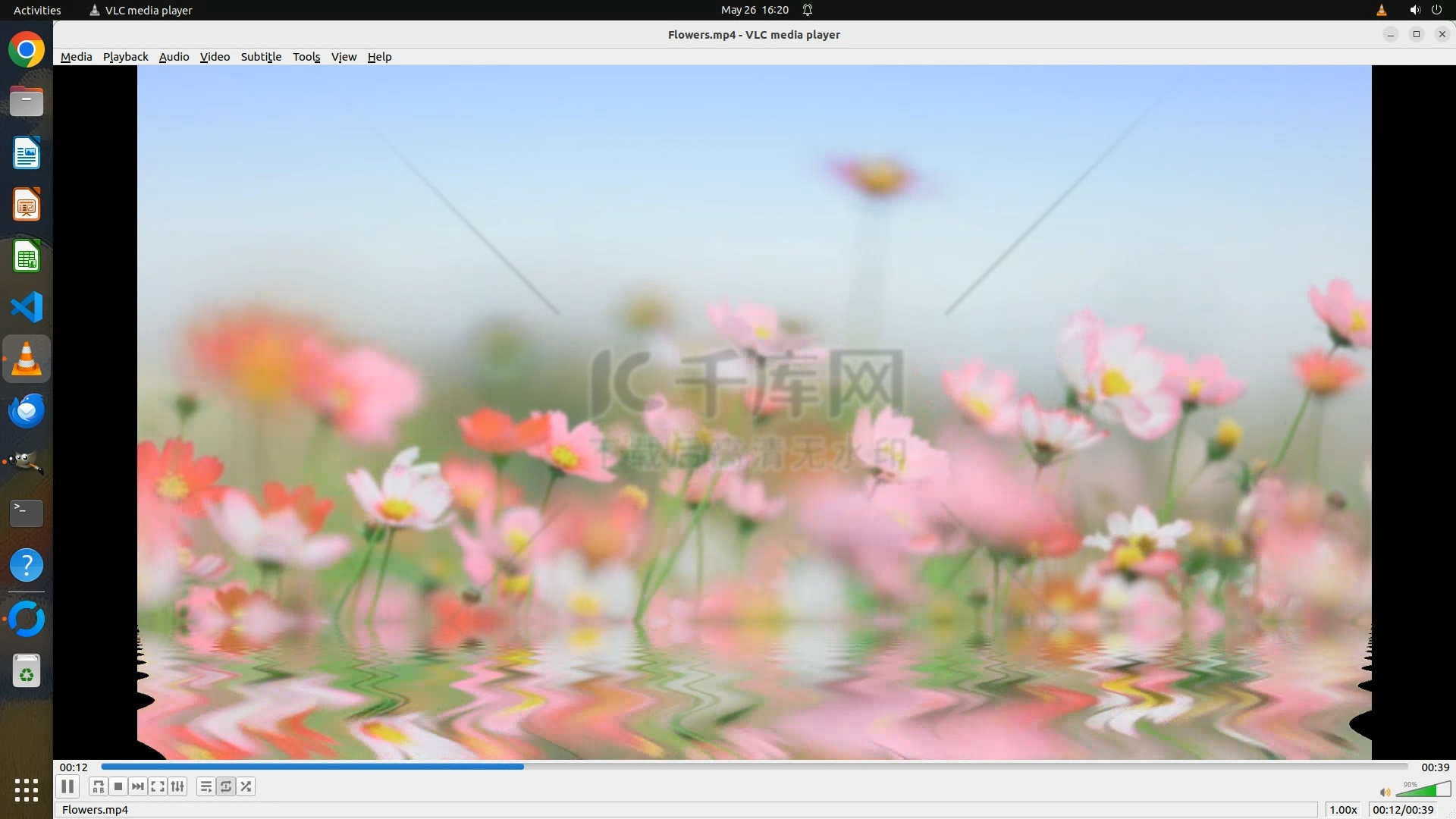Show the playlist view

click(x=206, y=786)
